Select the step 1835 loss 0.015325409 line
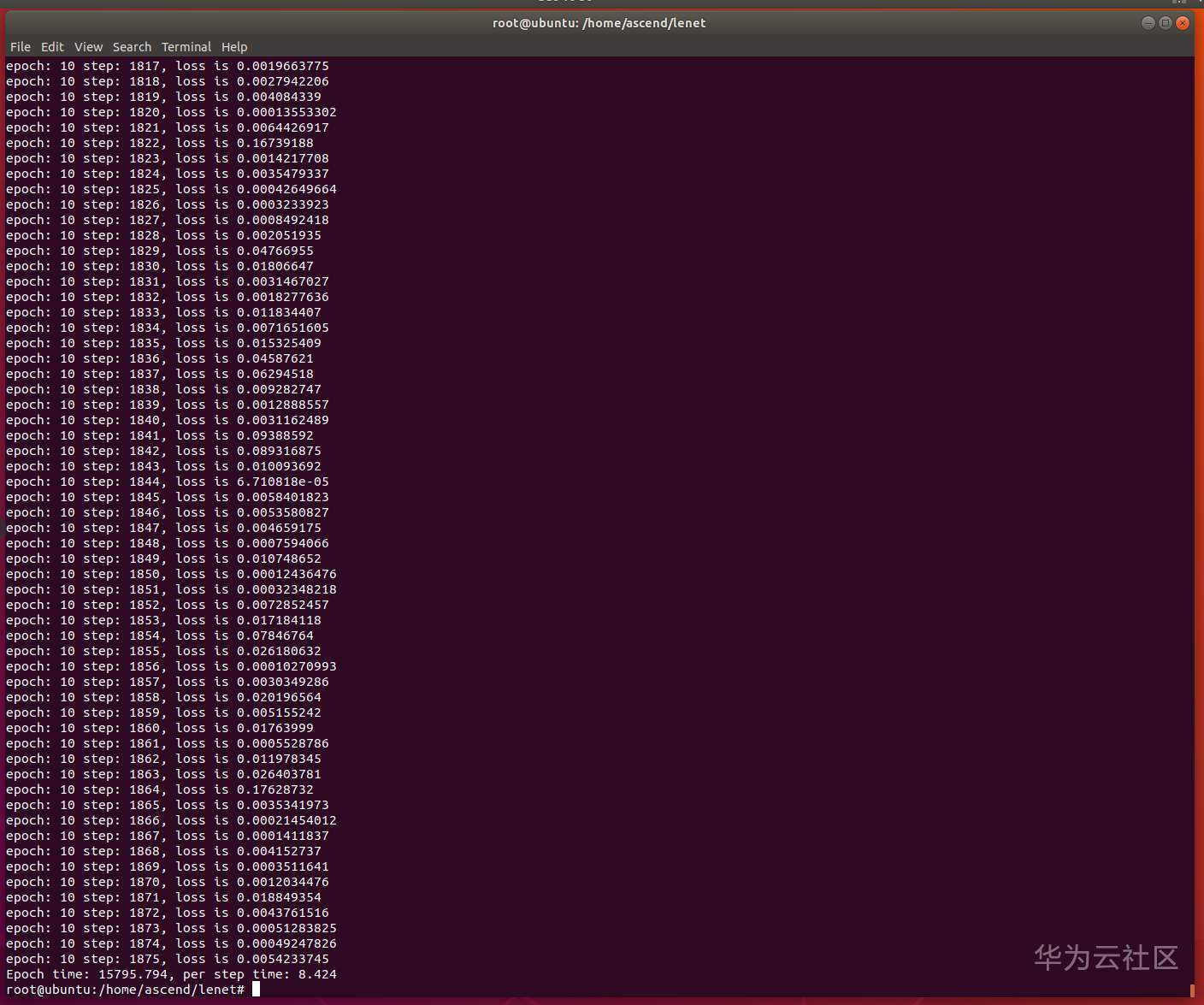Image resolution: width=1204 pixels, height=1005 pixels. 163,343
